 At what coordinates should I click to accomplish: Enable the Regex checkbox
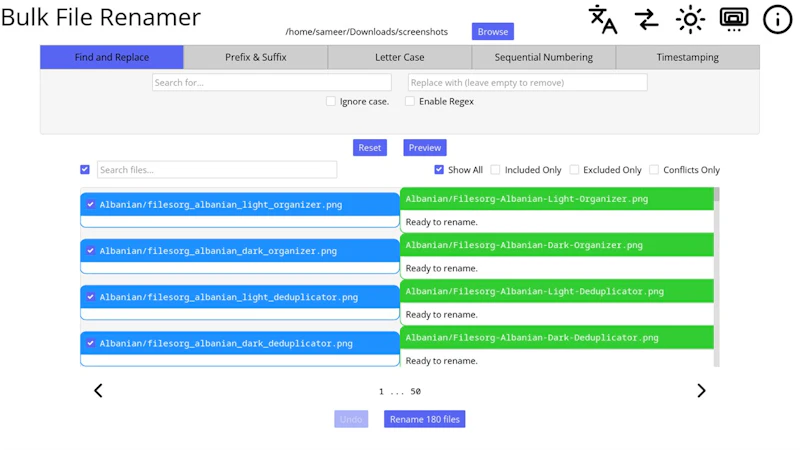tap(410, 101)
